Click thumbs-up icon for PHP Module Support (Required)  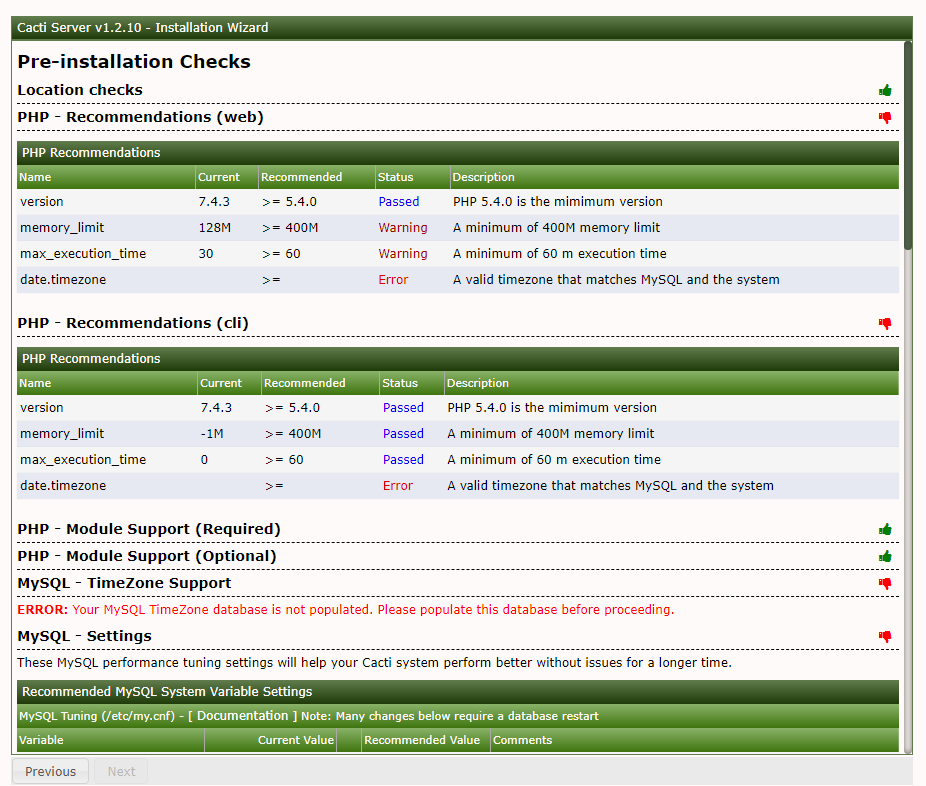[x=885, y=529]
